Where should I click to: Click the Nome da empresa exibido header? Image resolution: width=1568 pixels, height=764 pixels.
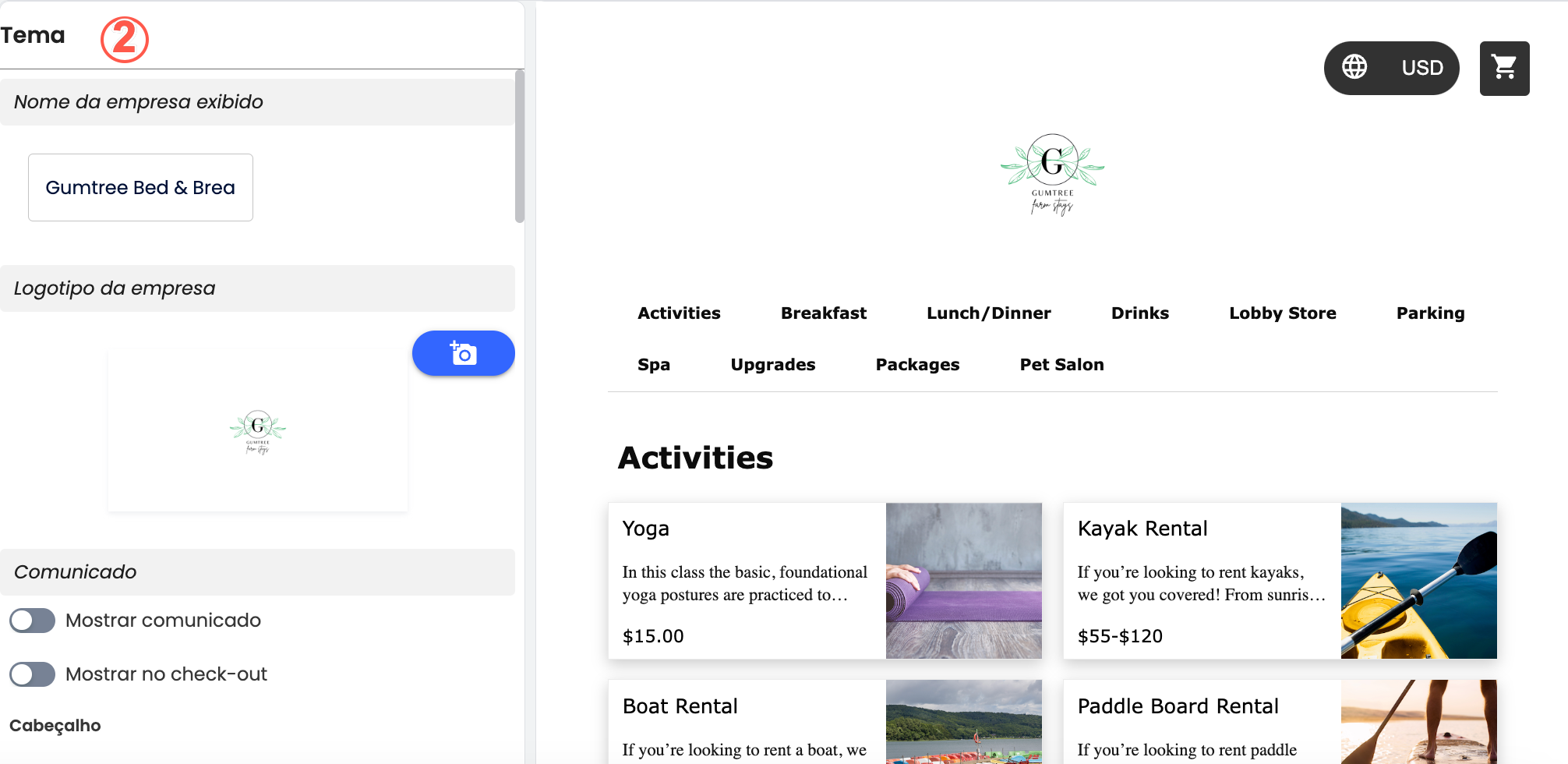[x=257, y=102]
